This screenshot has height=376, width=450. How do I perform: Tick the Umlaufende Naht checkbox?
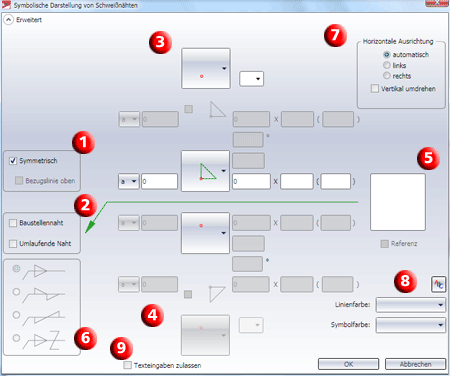pyautogui.click(x=13, y=244)
